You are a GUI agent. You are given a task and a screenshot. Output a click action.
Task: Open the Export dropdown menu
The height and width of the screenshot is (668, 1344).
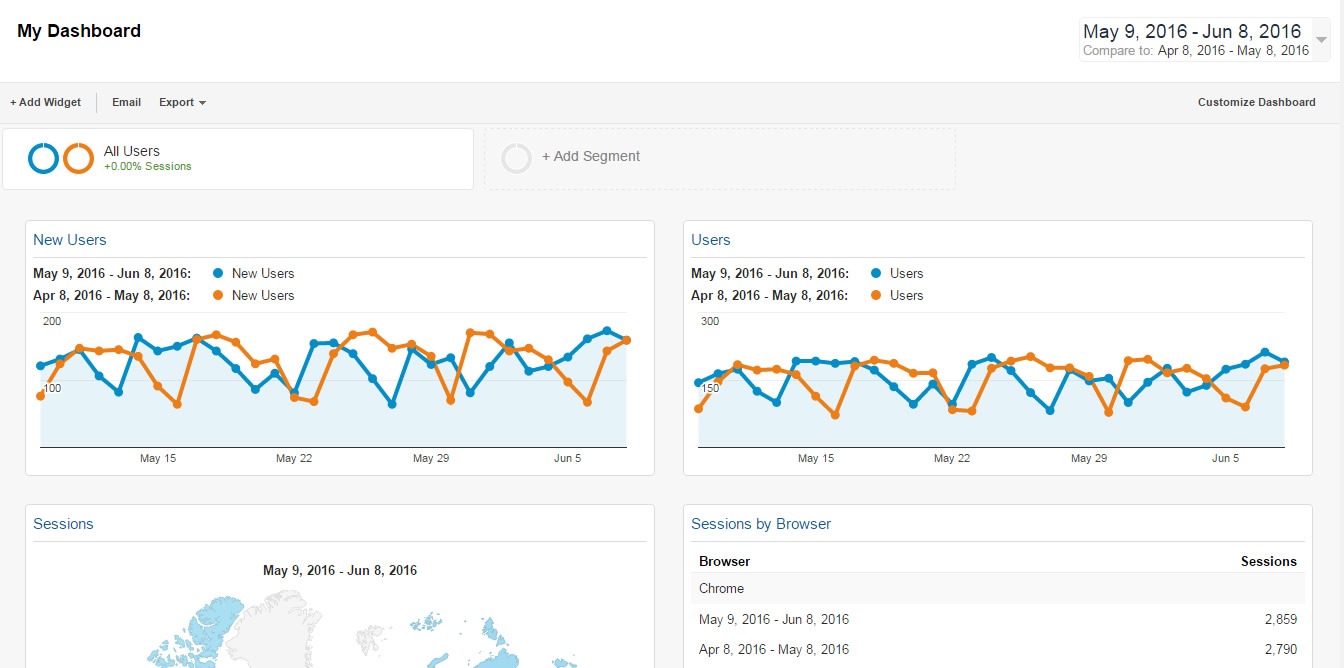coord(181,102)
